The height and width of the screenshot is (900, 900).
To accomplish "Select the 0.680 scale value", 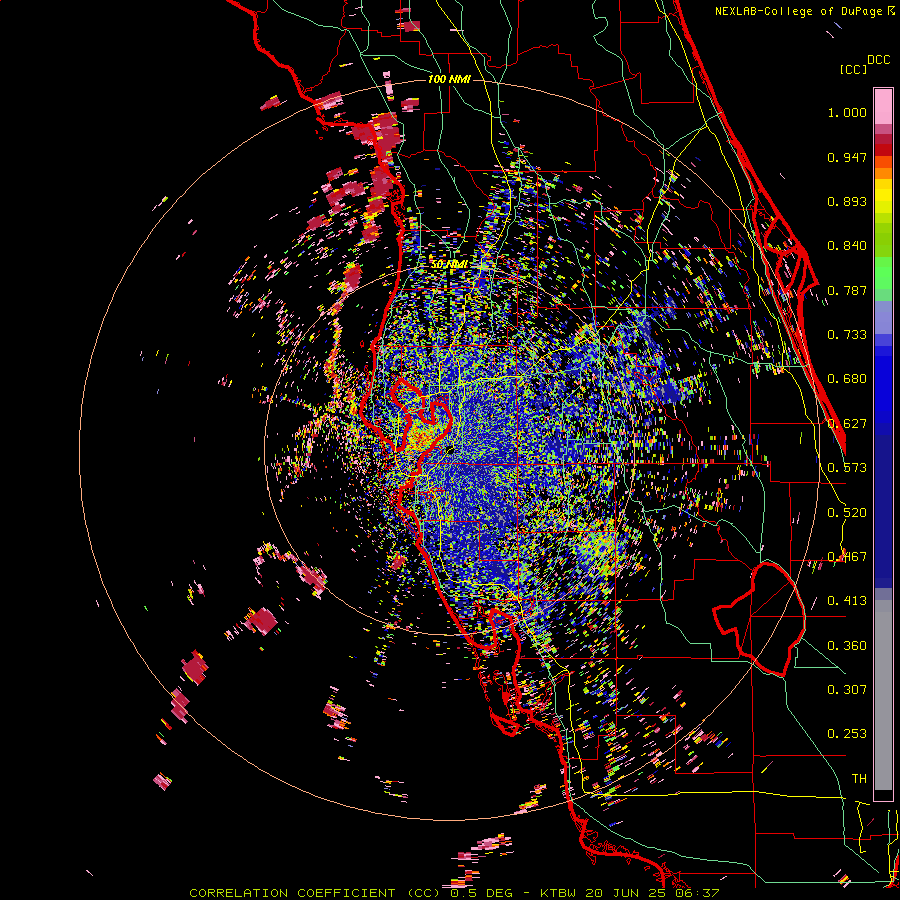I will [x=847, y=379].
